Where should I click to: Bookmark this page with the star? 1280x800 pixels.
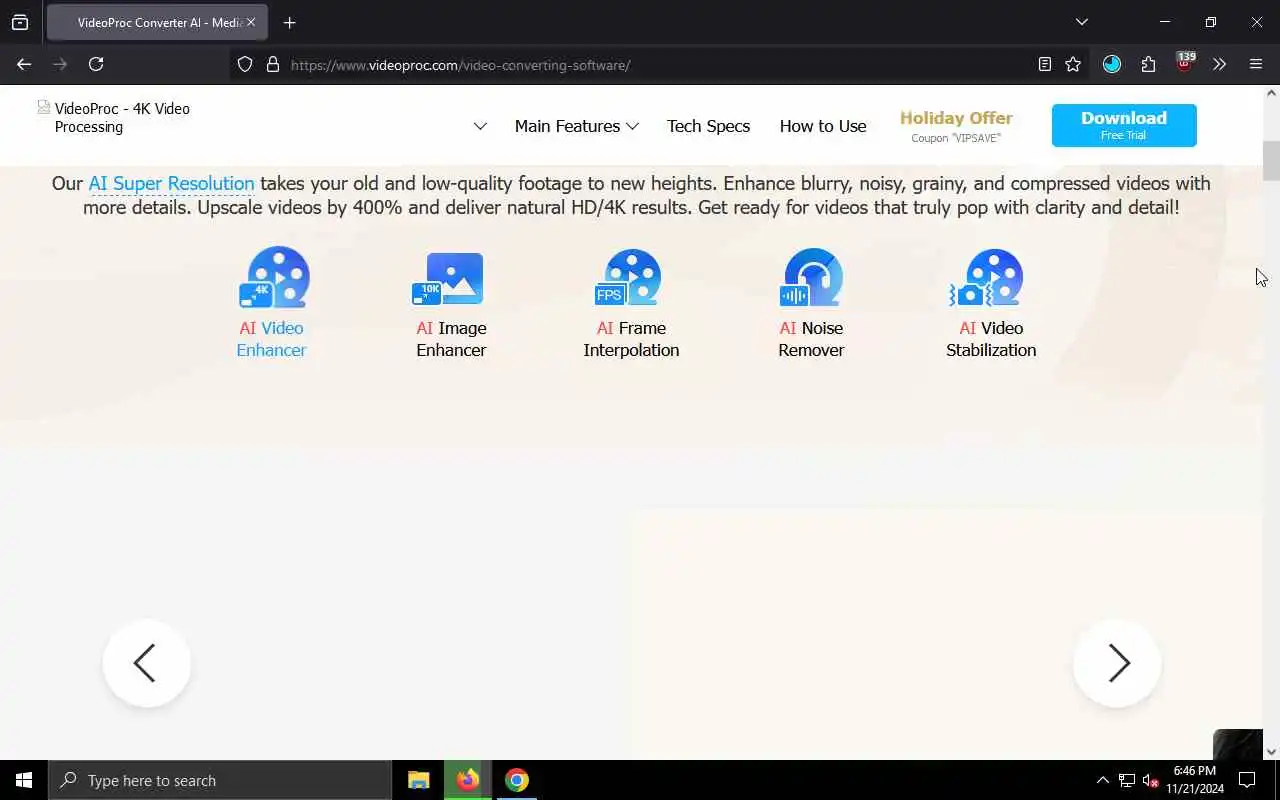click(1073, 64)
